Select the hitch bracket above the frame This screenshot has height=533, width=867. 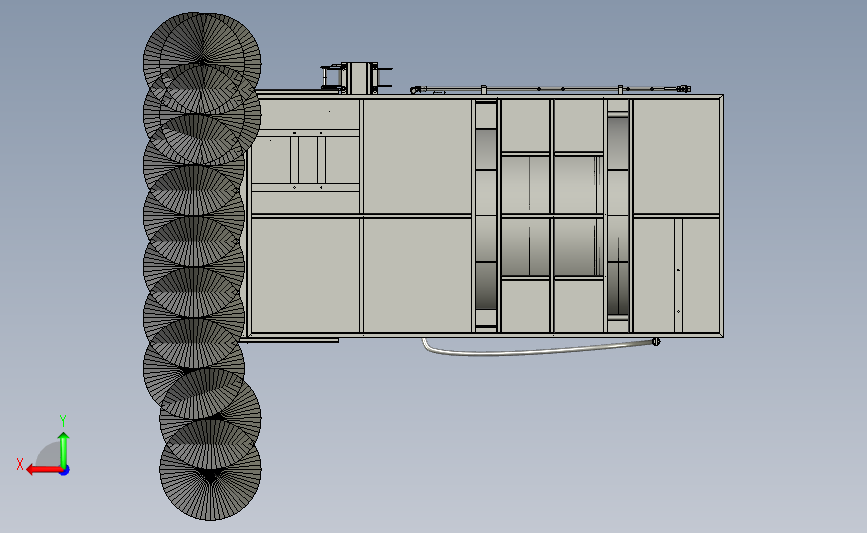click(356, 78)
